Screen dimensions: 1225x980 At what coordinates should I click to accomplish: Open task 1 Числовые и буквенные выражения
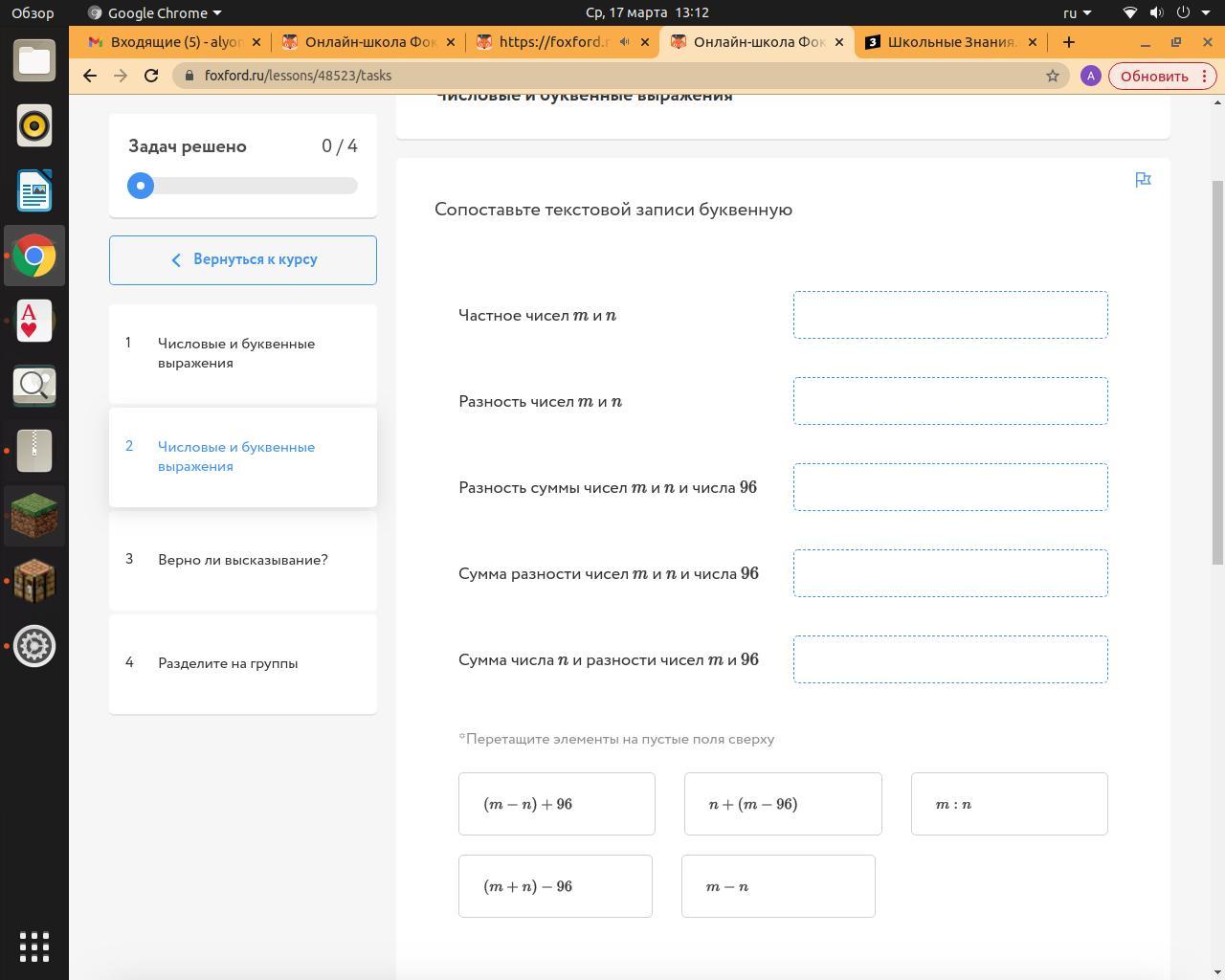click(x=243, y=353)
